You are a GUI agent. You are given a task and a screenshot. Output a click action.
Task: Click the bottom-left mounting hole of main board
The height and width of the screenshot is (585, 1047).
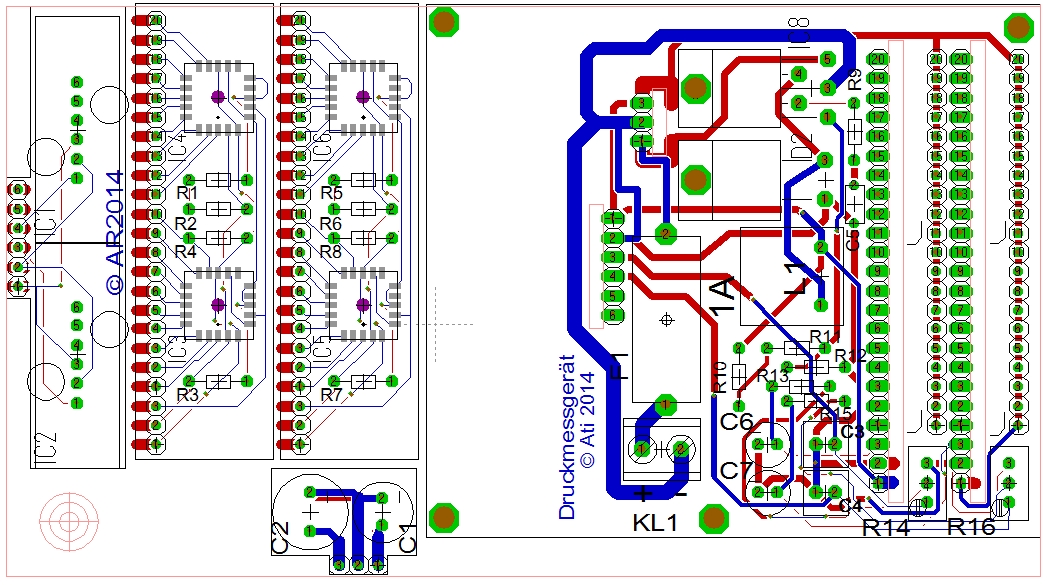coord(442,517)
